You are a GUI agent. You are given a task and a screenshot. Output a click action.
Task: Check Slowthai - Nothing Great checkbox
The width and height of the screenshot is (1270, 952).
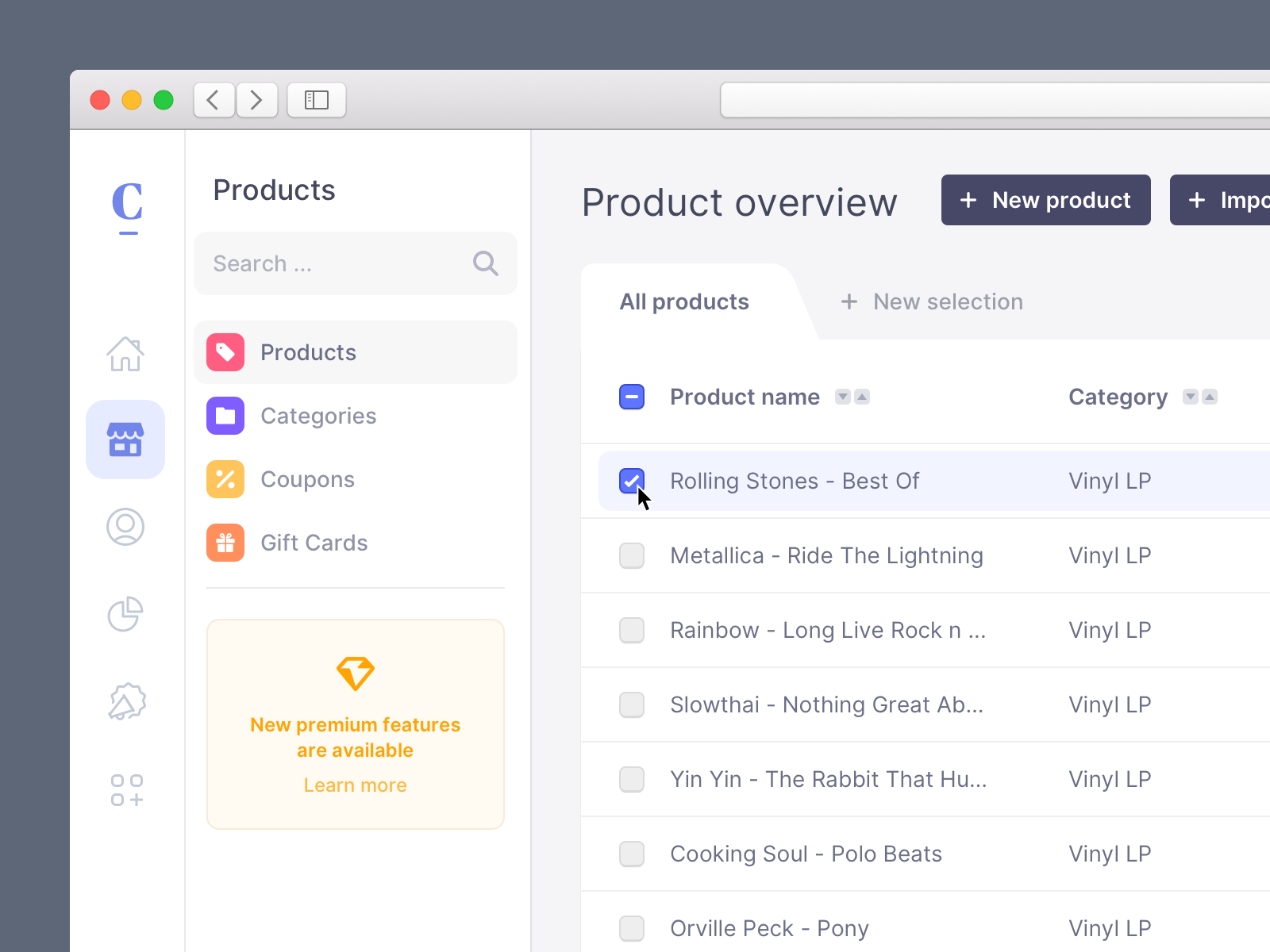point(632,704)
